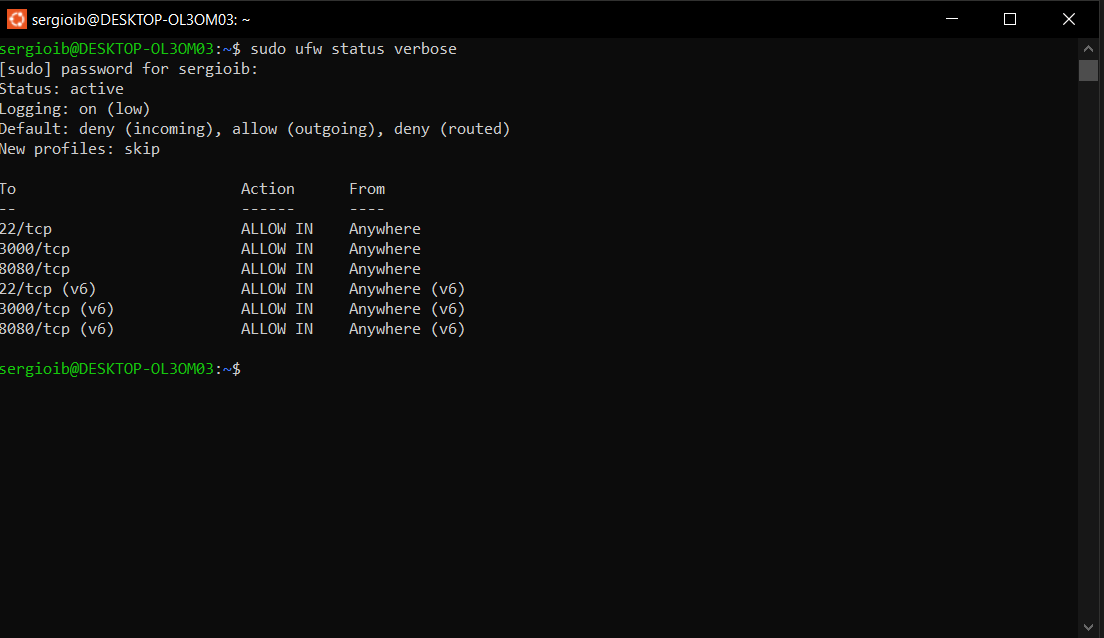Click the scrollbar down arrow
The width and height of the screenshot is (1104, 638).
click(1088, 627)
